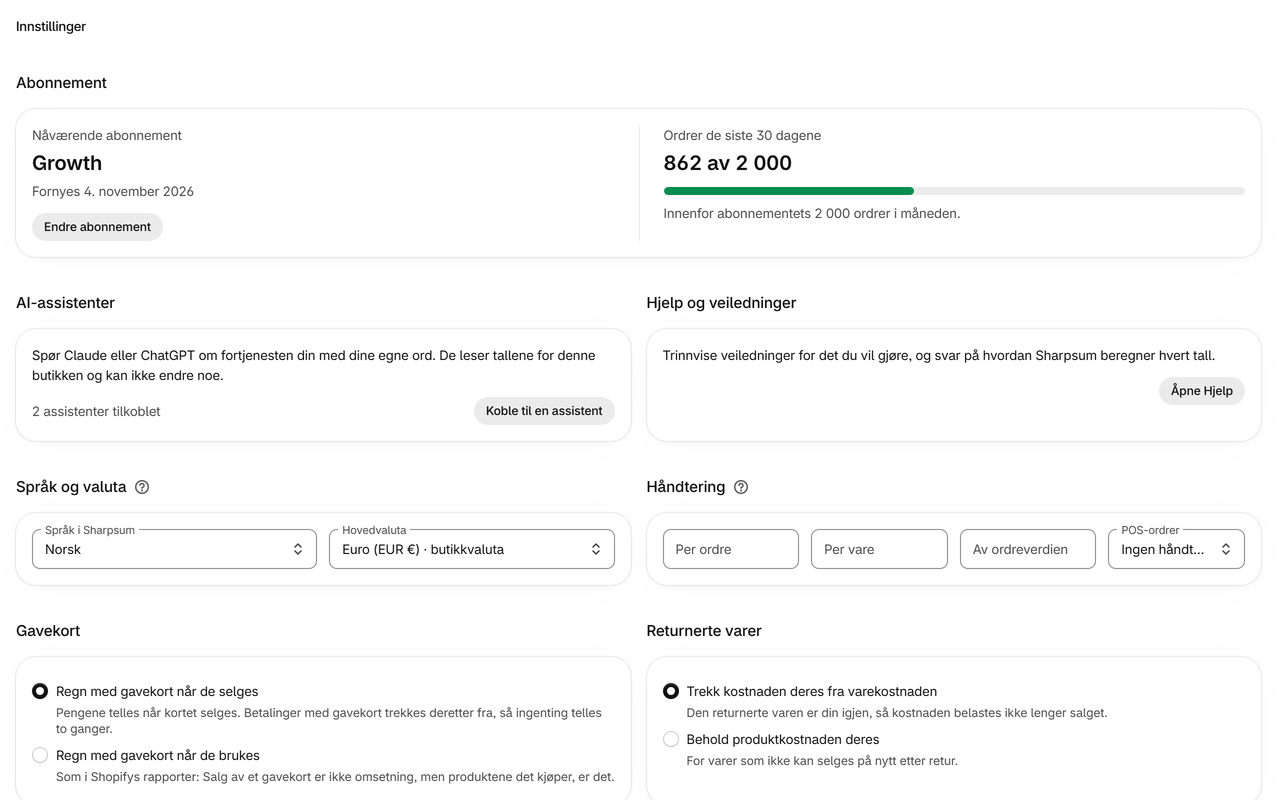Click the 'Nåværende abonnement' label

point(107,135)
